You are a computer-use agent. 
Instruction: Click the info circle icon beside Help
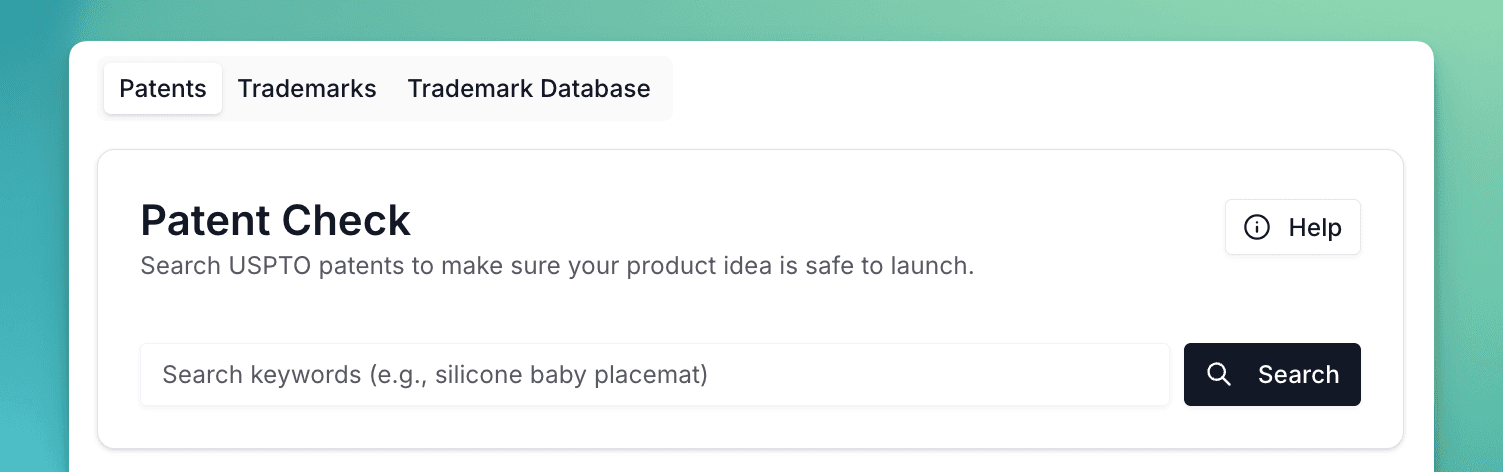(1256, 228)
